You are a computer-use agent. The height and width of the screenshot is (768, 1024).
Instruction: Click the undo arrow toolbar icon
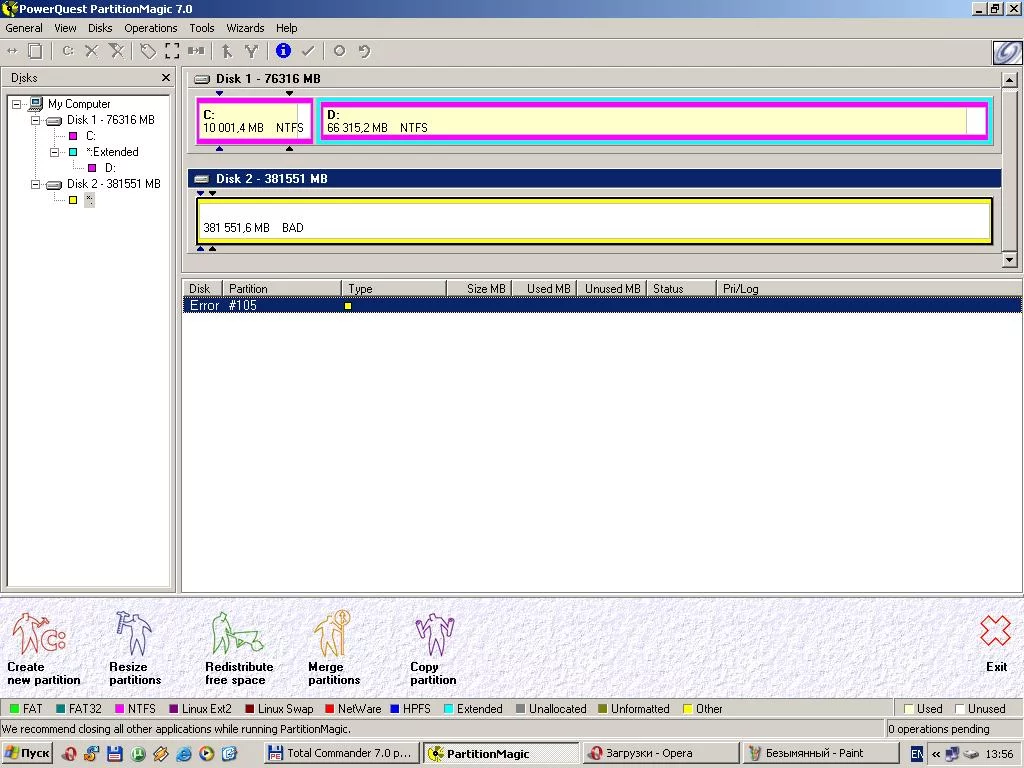click(x=364, y=51)
